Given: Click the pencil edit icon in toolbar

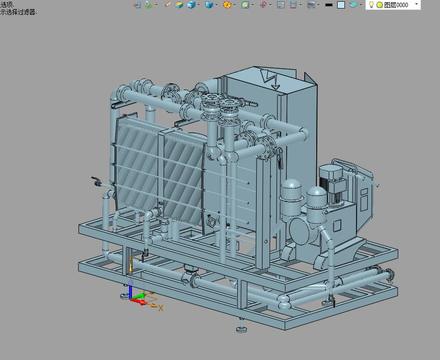Looking at the screenshot, I should tap(168, 4).
